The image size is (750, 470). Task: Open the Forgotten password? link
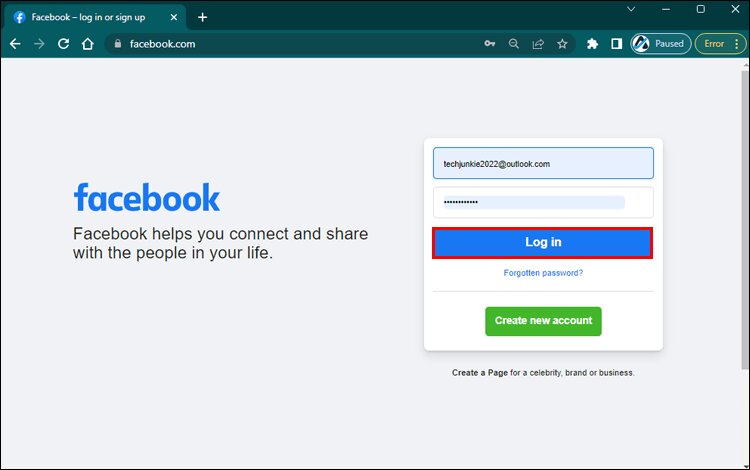pyautogui.click(x=543, y=273)
